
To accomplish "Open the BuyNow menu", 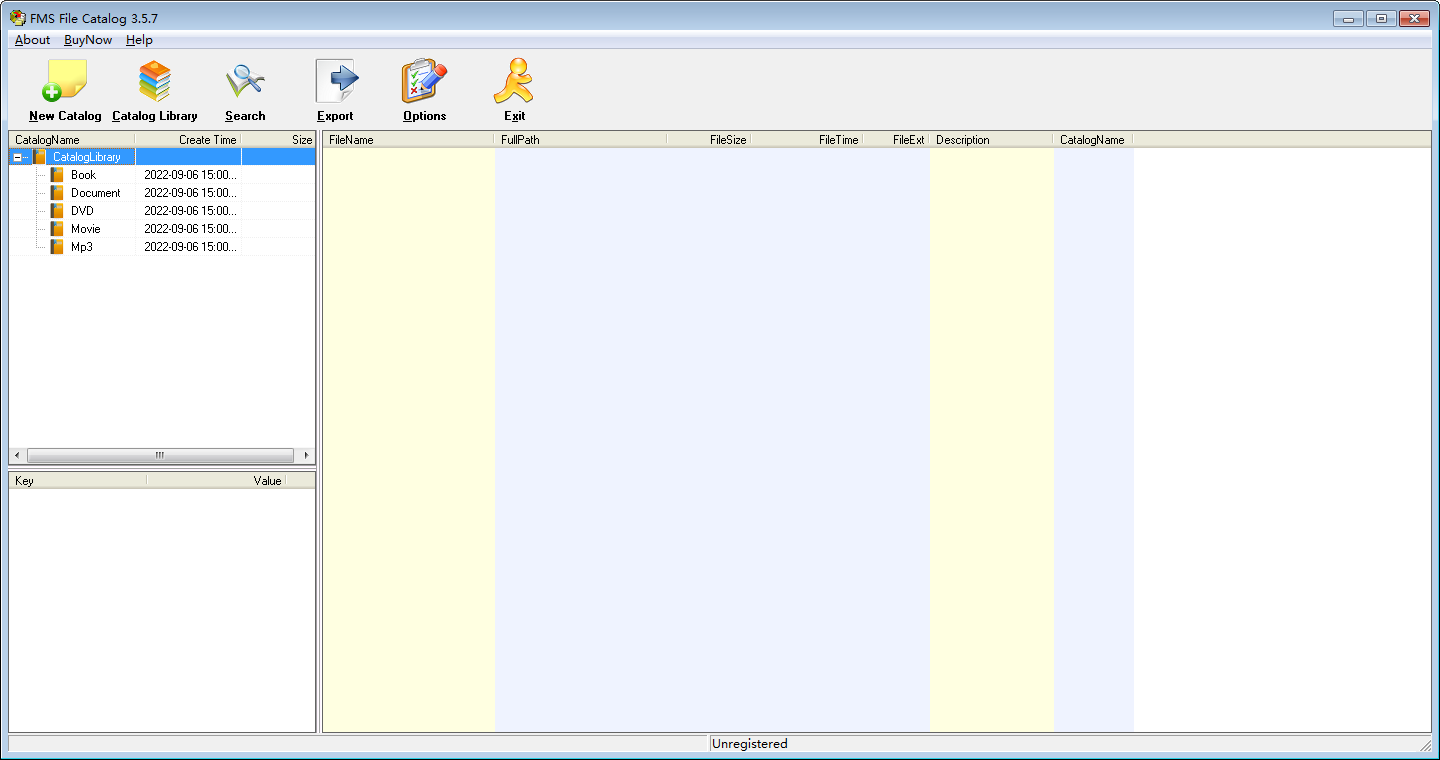I will click(x=88, y=40).
